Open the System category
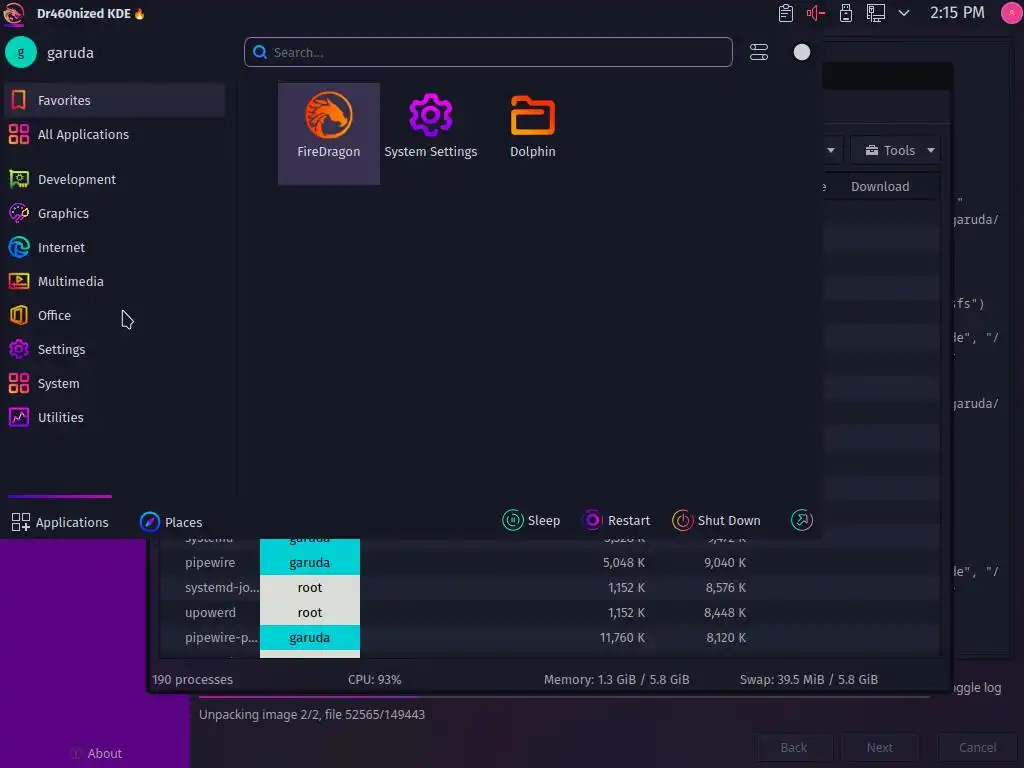 pyautogui.click(x=115, y=383)
